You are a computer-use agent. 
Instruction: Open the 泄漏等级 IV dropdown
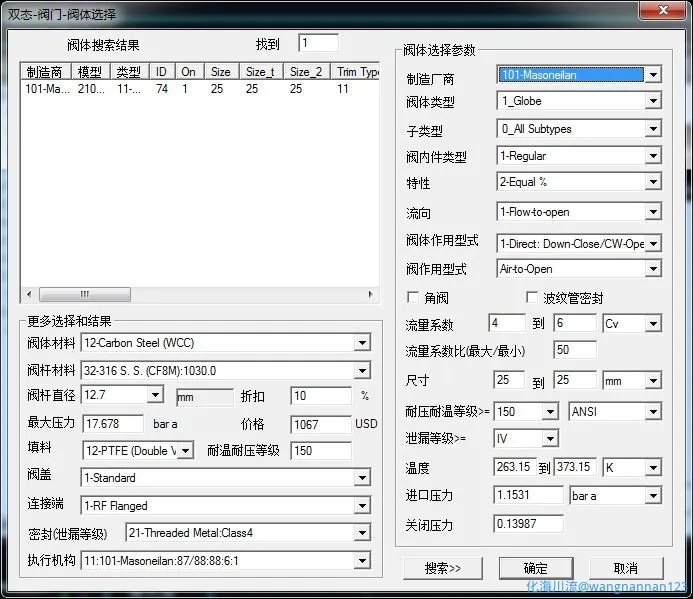pyautogui.click(x=550, y=439)
